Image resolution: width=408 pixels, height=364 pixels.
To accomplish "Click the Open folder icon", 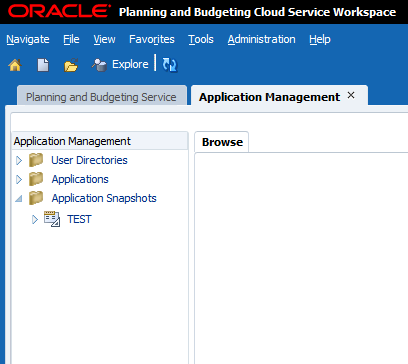I will tap(71, 65).
